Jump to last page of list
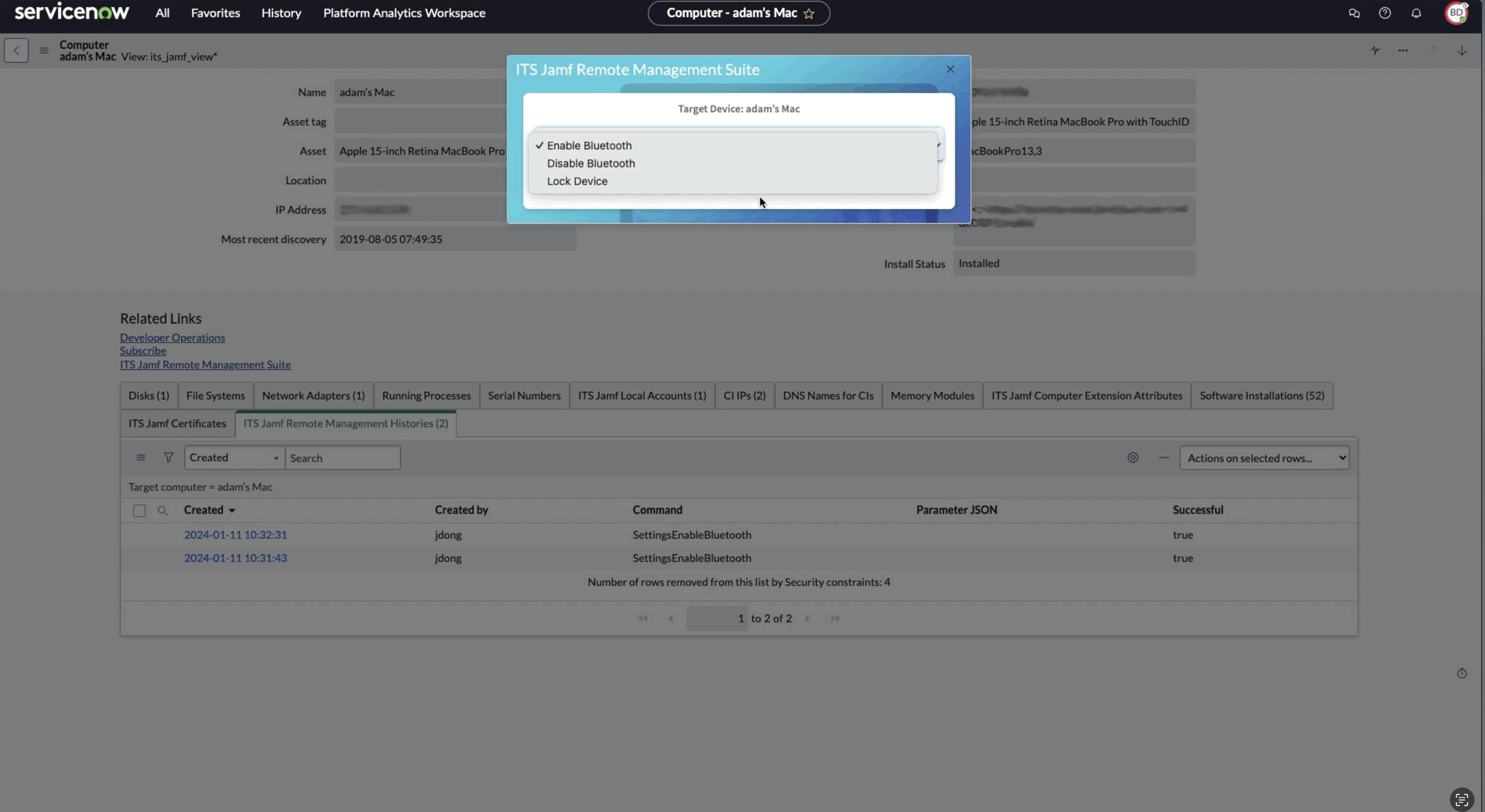 [835, 618]
